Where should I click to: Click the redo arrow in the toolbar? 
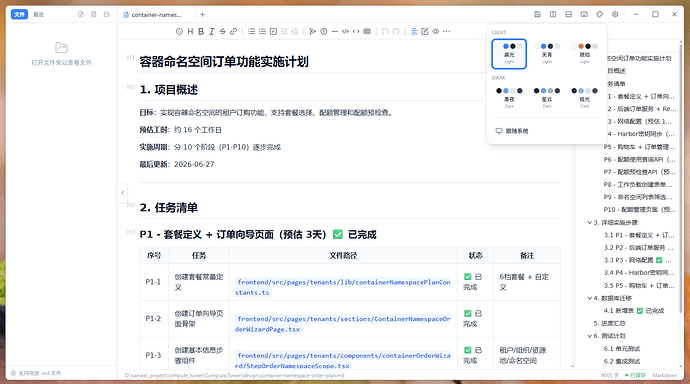pos(396,31)
